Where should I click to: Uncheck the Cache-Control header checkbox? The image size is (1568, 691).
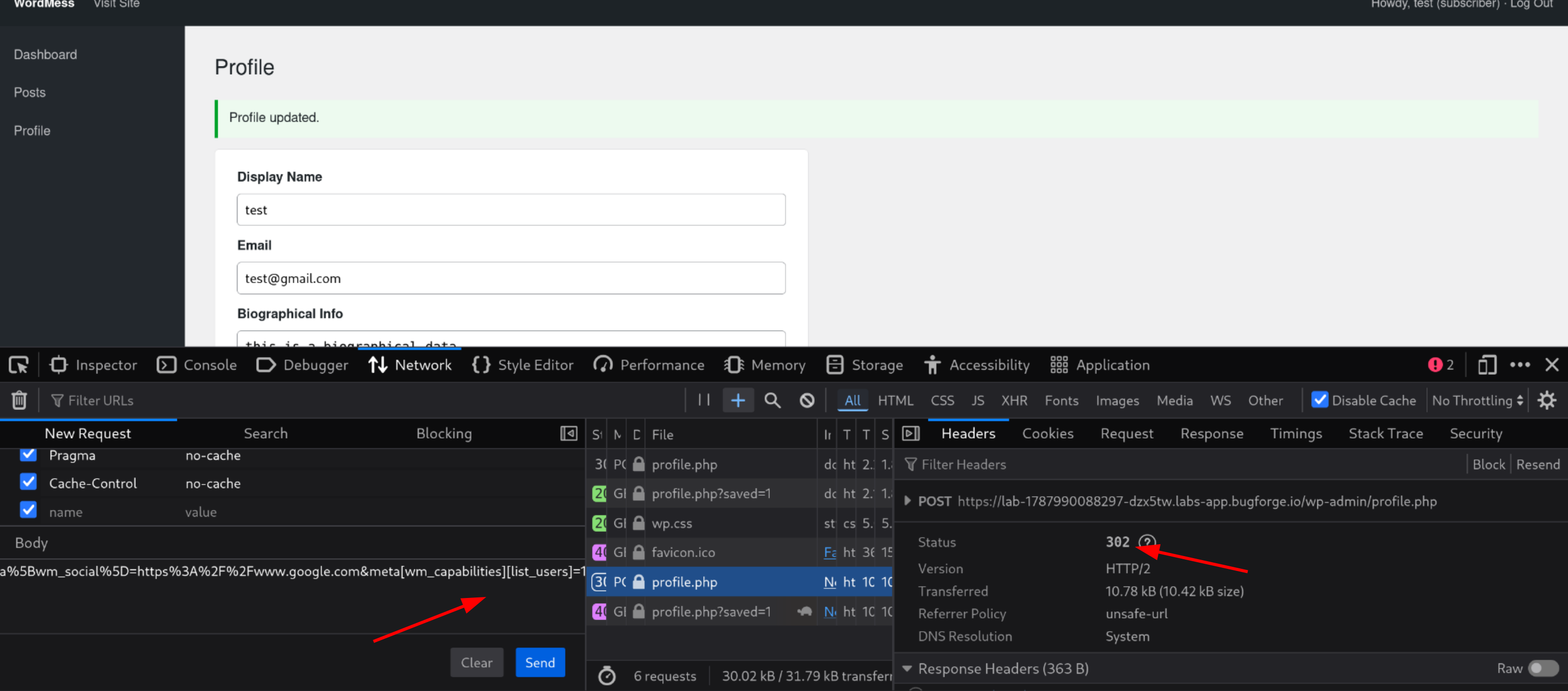point(28,482)
